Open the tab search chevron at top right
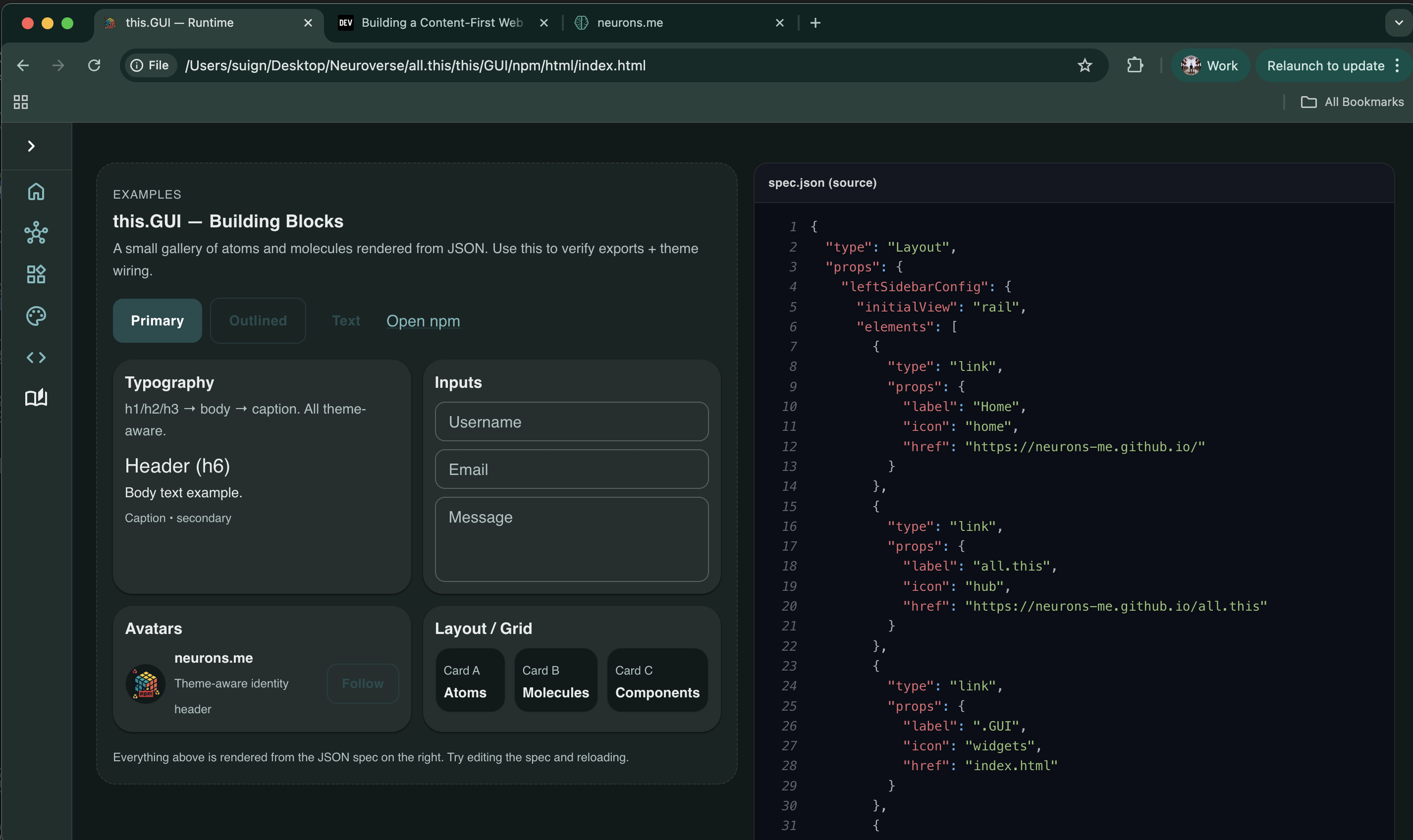 1397,23
